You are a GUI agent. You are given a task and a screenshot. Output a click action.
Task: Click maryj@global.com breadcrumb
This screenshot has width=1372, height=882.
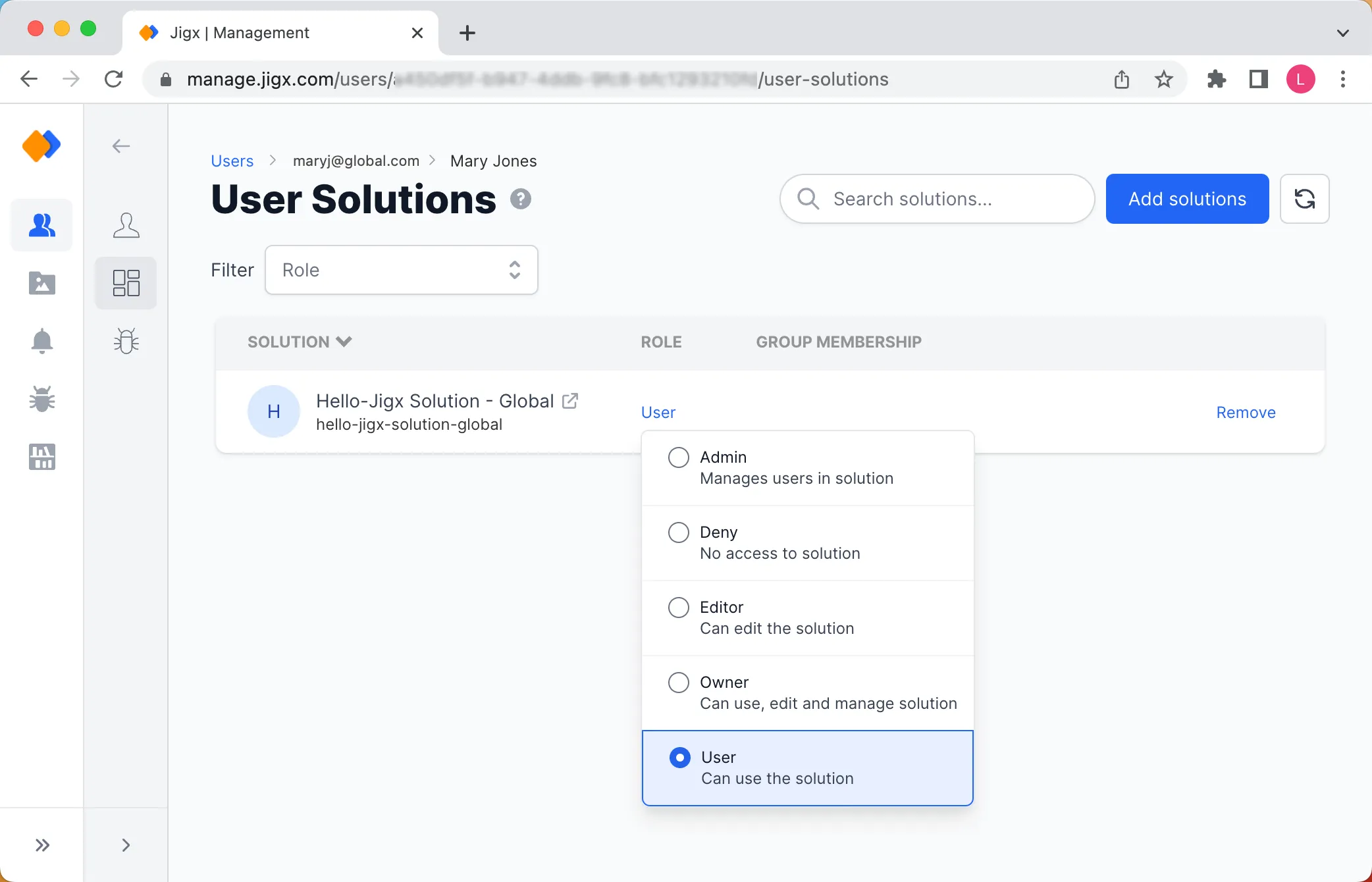[356, 161]
